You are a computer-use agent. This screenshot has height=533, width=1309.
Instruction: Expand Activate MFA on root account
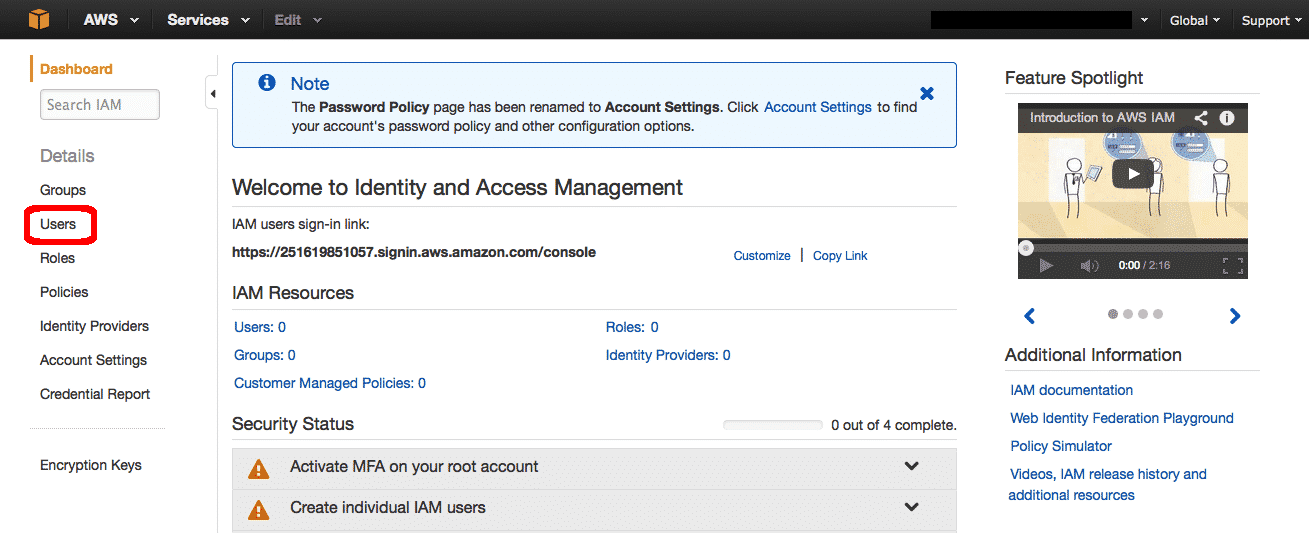click(911, 467)
